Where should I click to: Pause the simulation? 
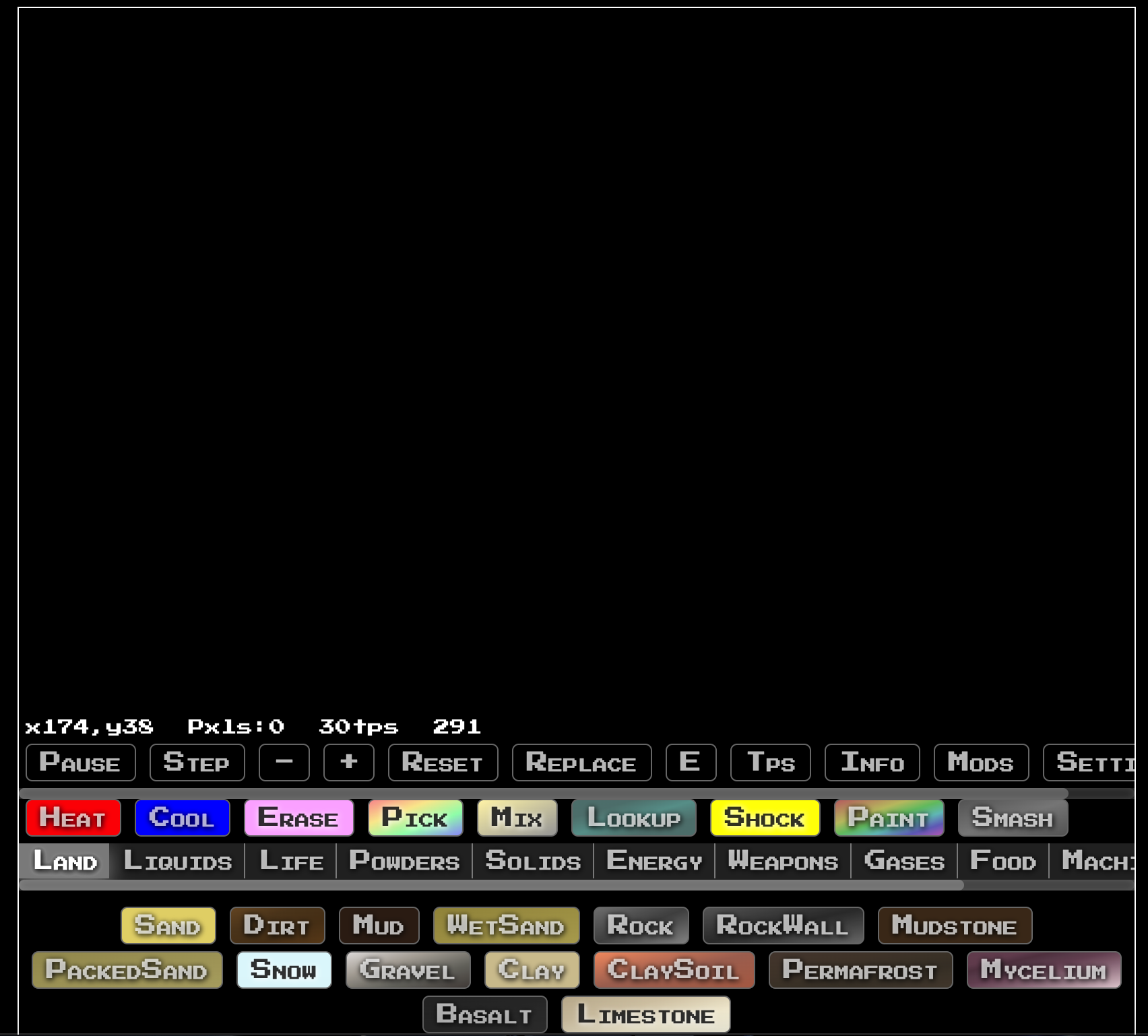coord(80,763)
